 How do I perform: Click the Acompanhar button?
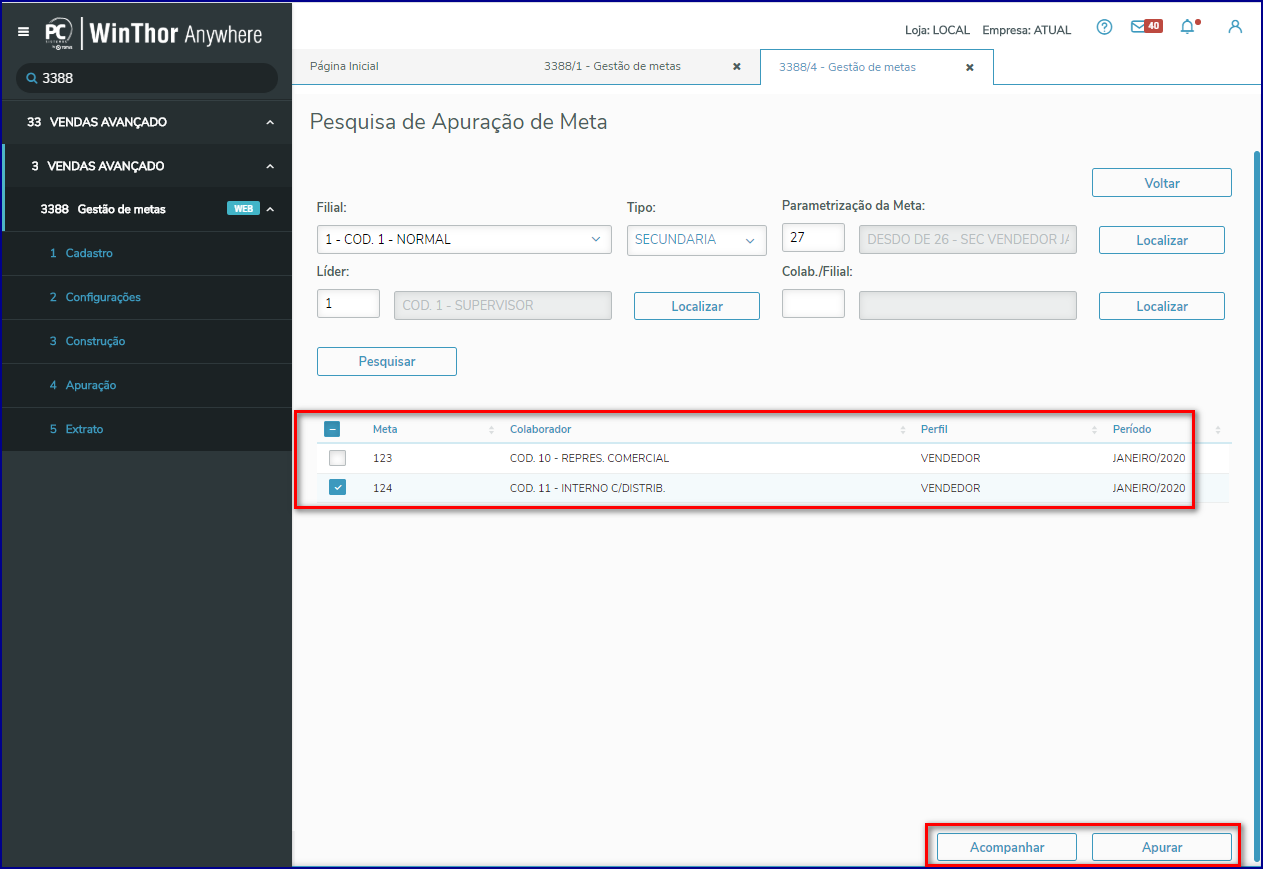tap(1007, 847)
